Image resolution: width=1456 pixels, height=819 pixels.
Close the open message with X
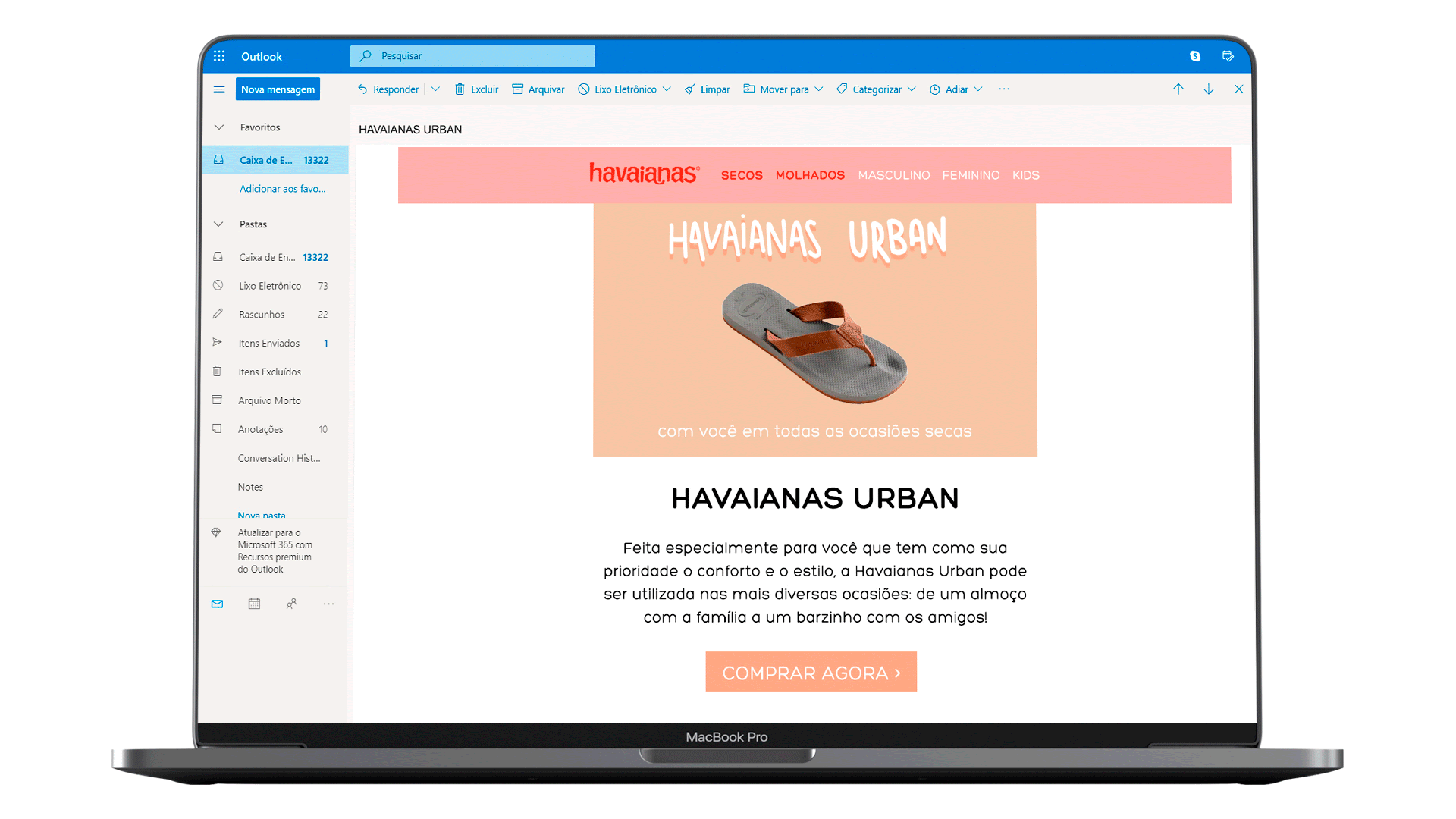pos(1239,89)
